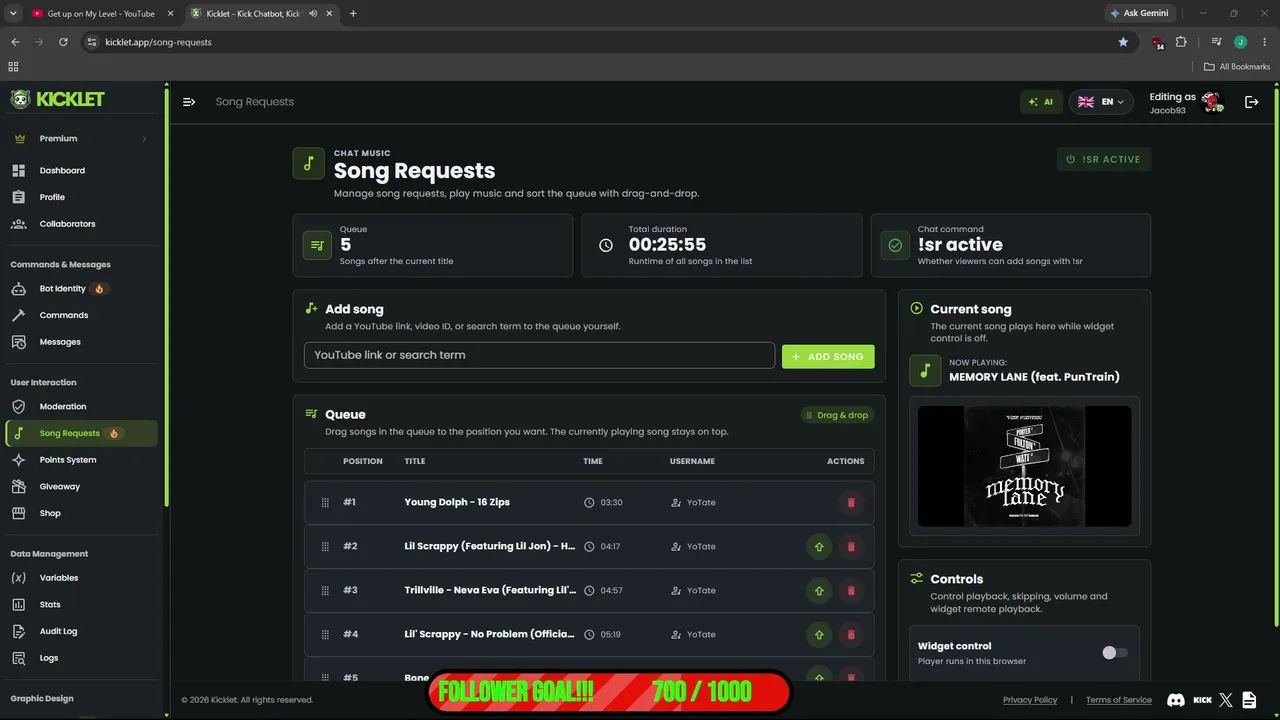Collapse the sidebar with the menu icon
Image resolution: width=1280 pixels, height=720 pixels.
click(x=189, y=102)
